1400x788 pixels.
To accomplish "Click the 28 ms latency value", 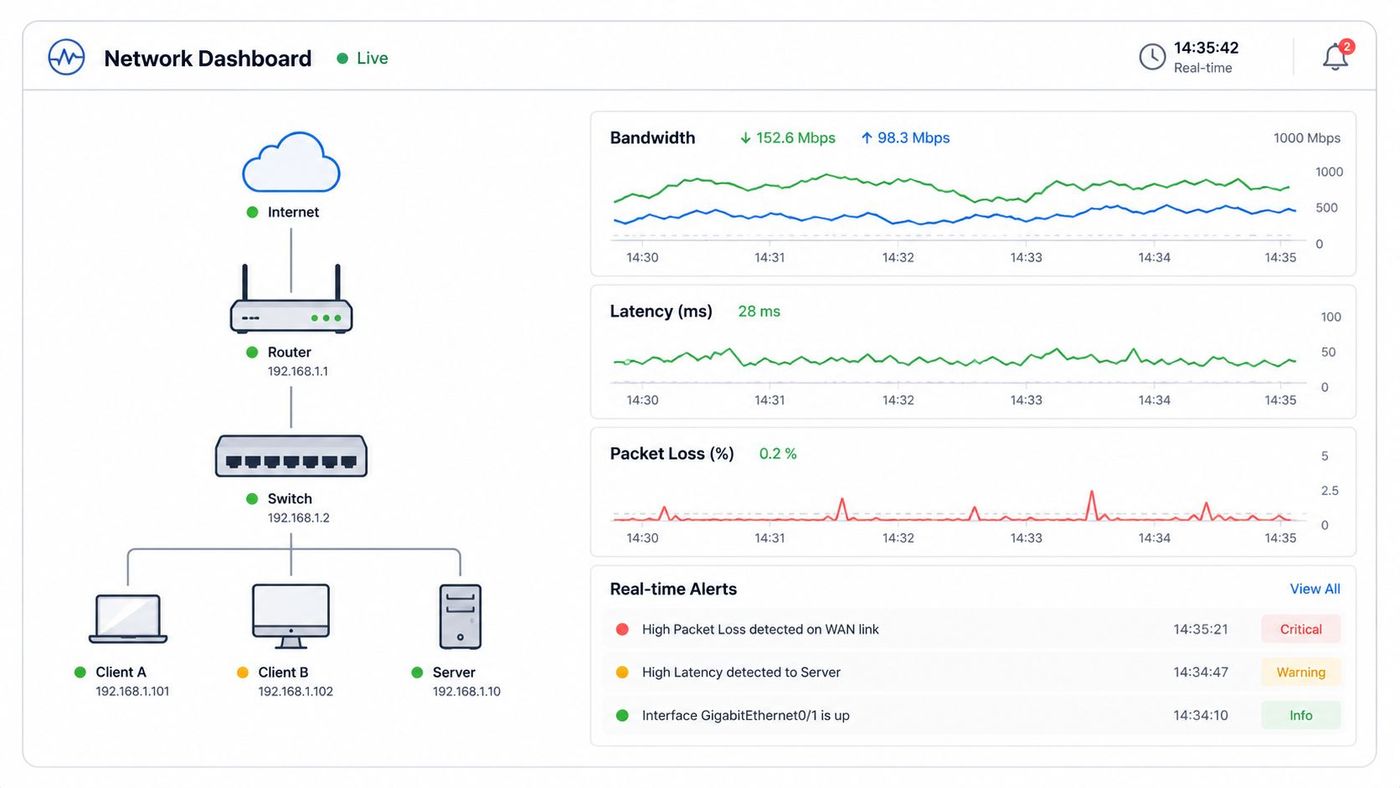I will pyautogui.click(x=759, y=311).
